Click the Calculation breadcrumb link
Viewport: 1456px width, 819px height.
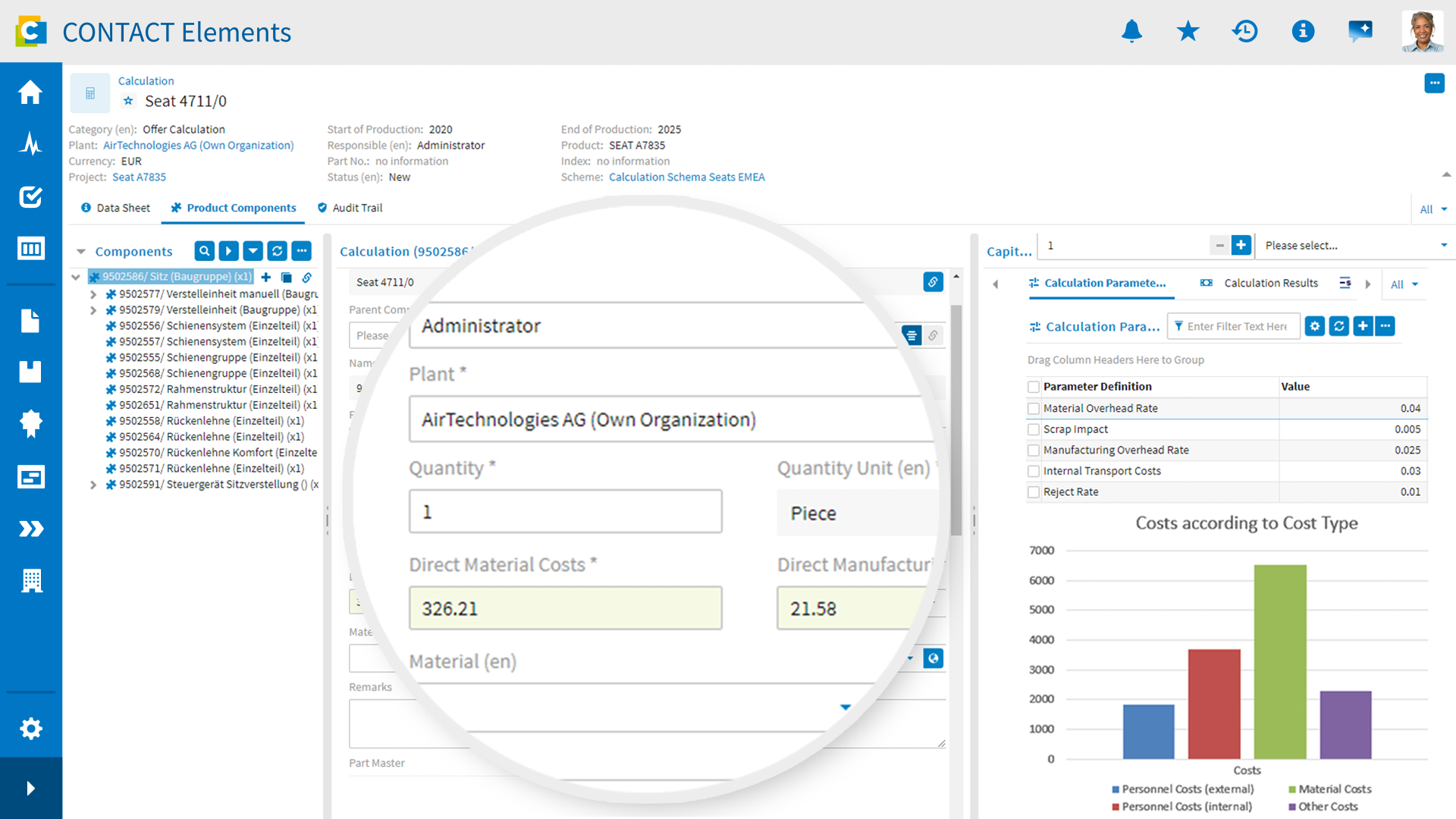[x=146, y=80]
